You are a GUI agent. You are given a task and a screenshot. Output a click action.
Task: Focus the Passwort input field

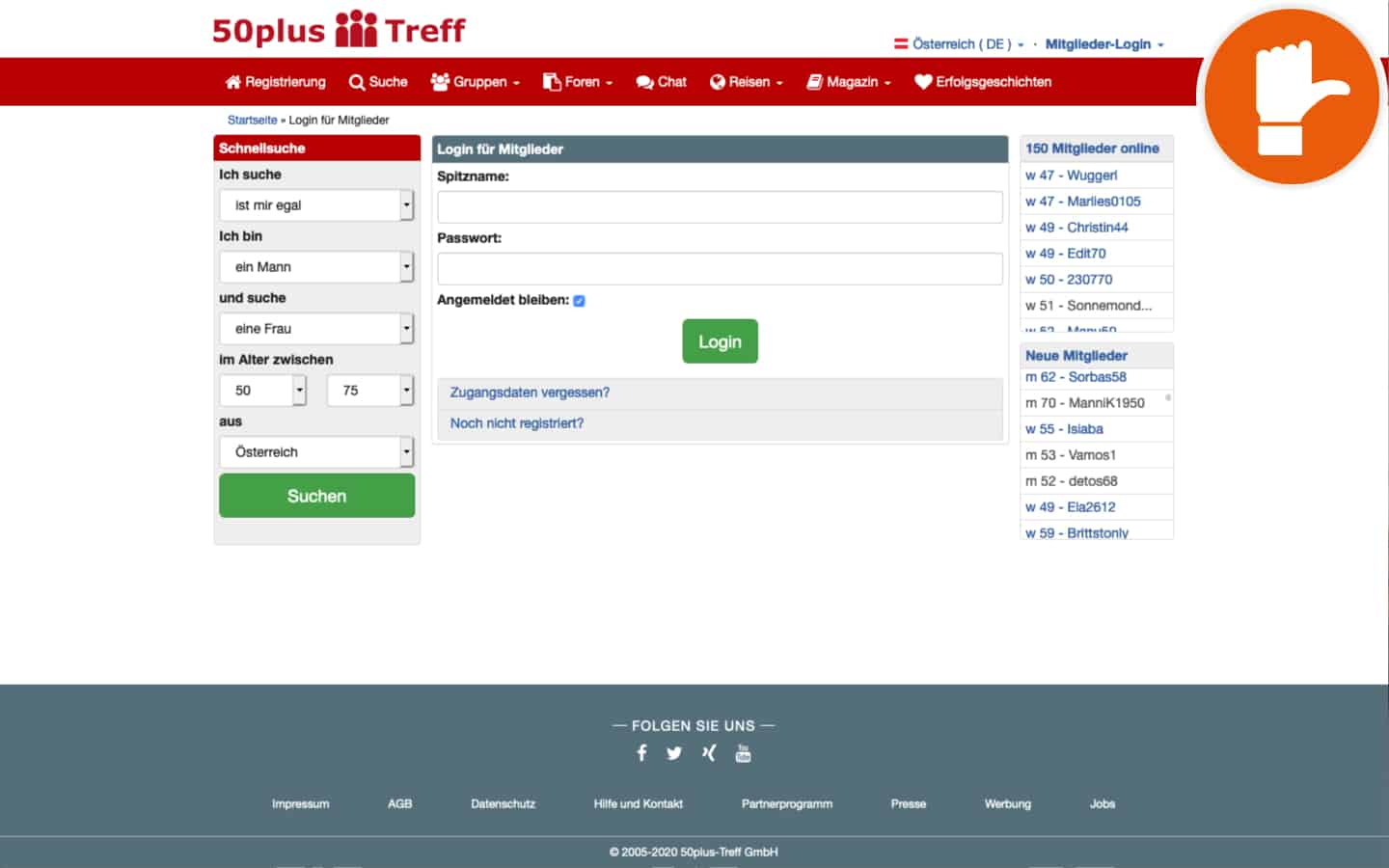point(720,269)
